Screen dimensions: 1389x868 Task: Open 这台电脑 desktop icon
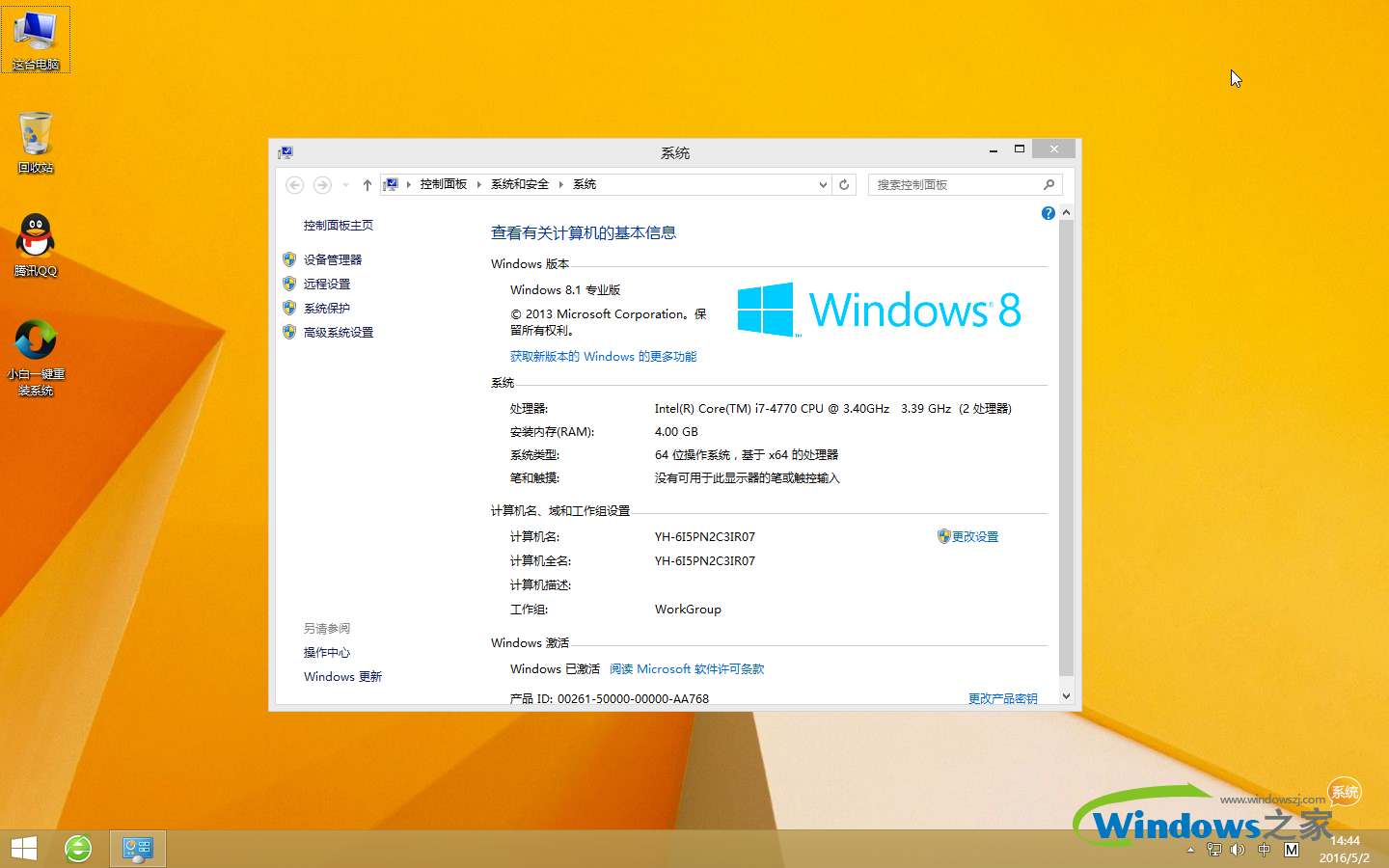[35, 39]
